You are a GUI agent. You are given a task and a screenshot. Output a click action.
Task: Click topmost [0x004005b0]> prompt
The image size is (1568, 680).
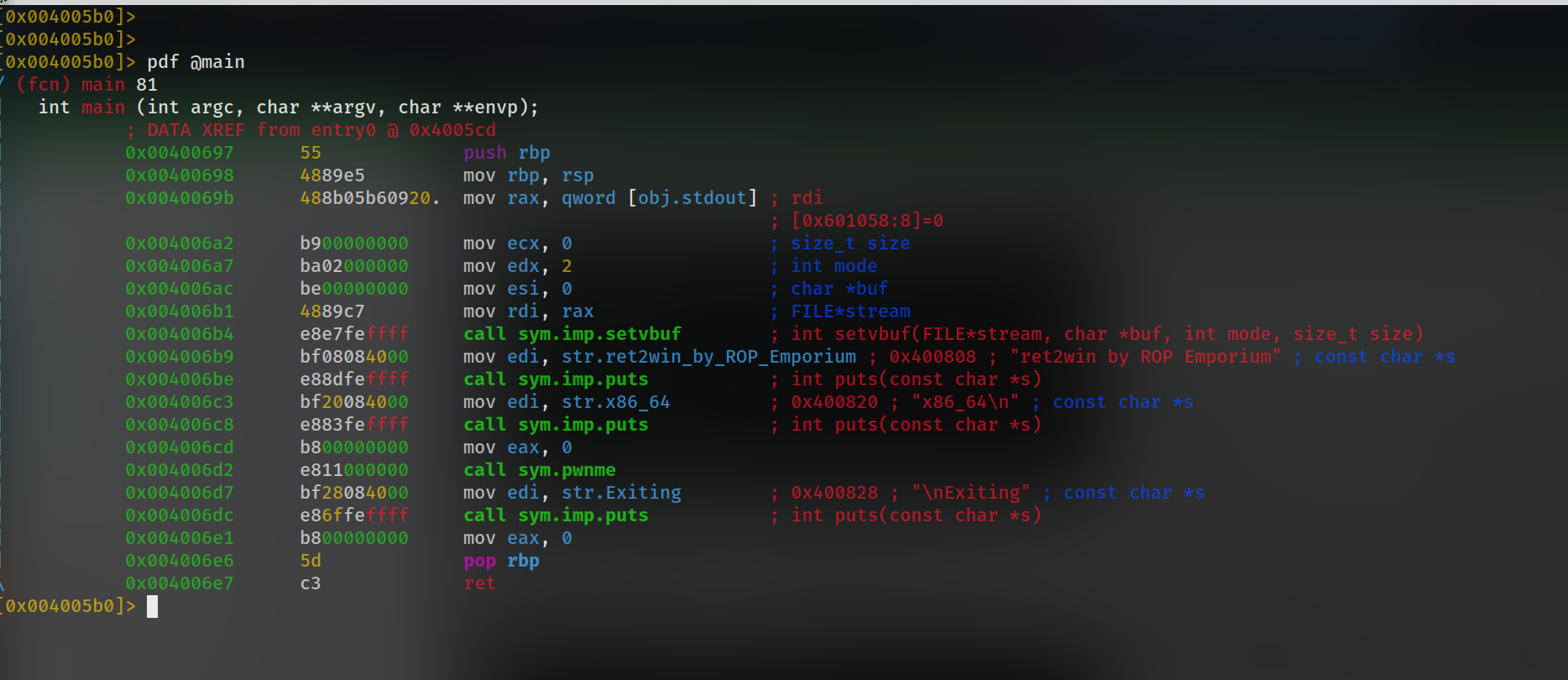pyautogui.click(x=68, y=17)
